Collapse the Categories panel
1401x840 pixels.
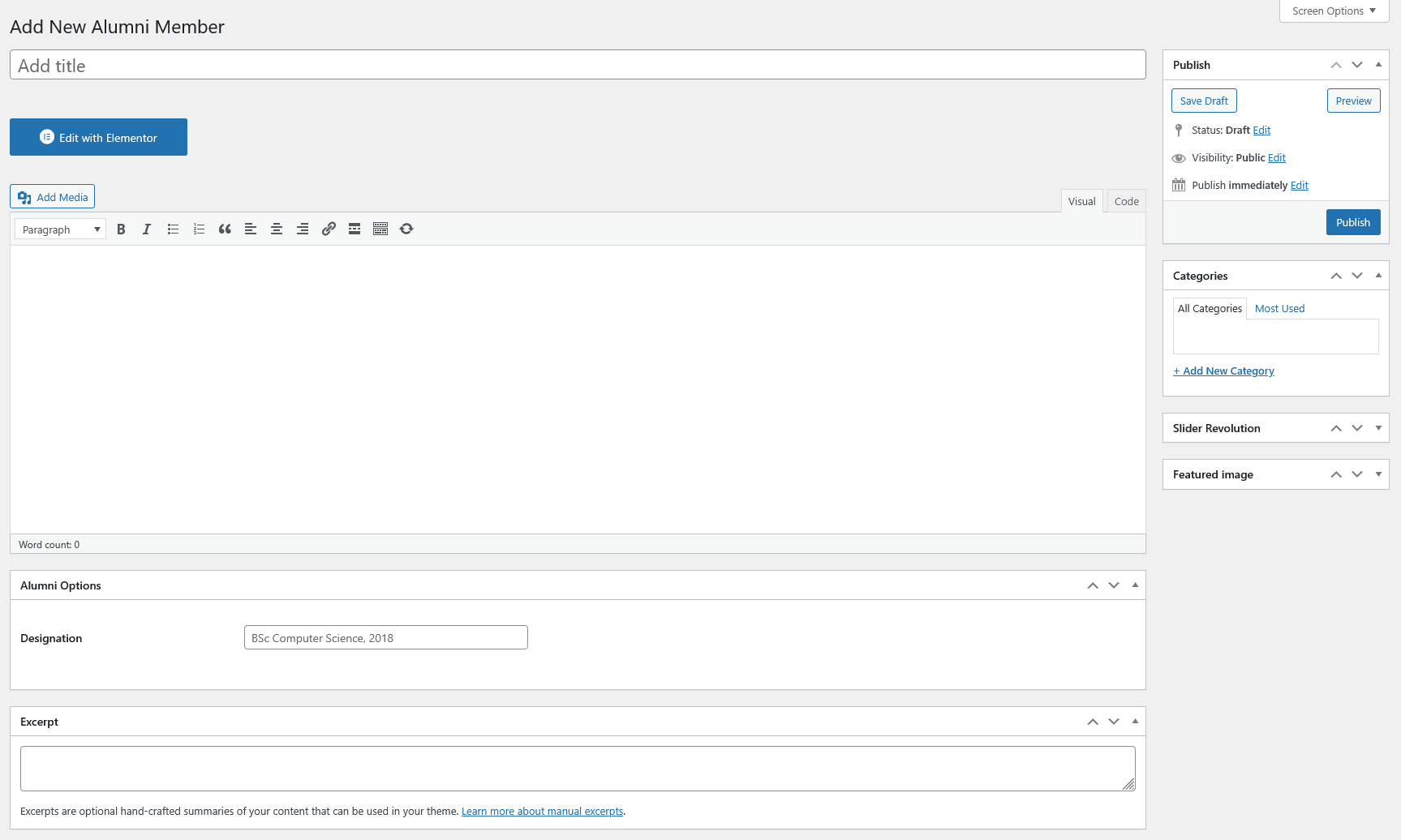1378,276
